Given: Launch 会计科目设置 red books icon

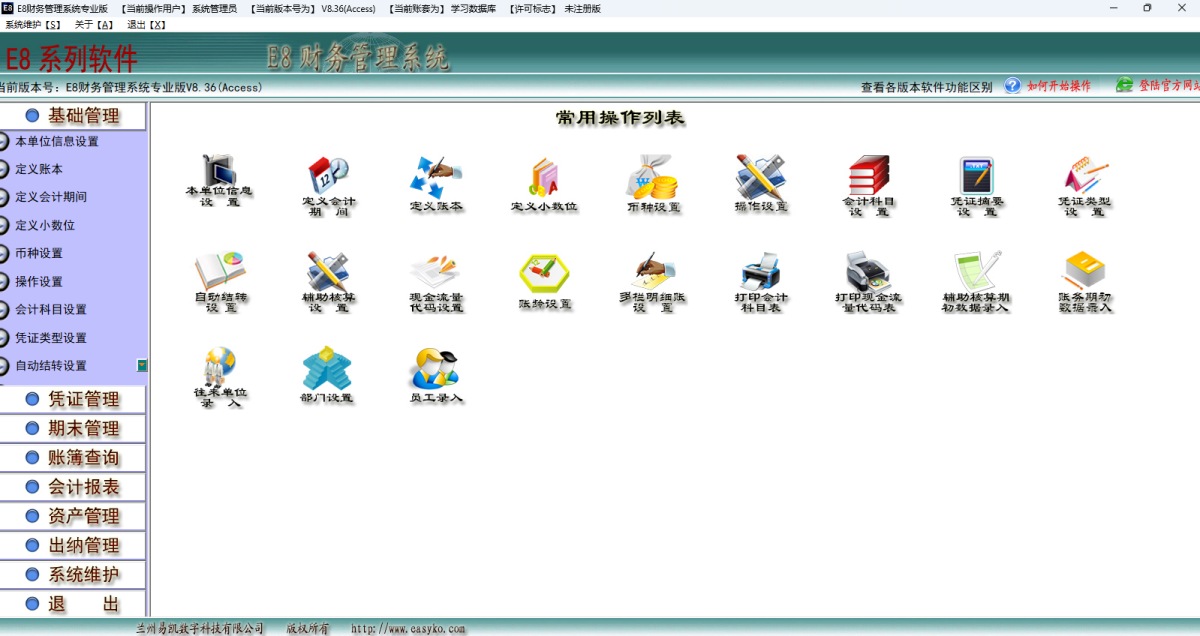Looking at the screenshot, I should 868,176.
